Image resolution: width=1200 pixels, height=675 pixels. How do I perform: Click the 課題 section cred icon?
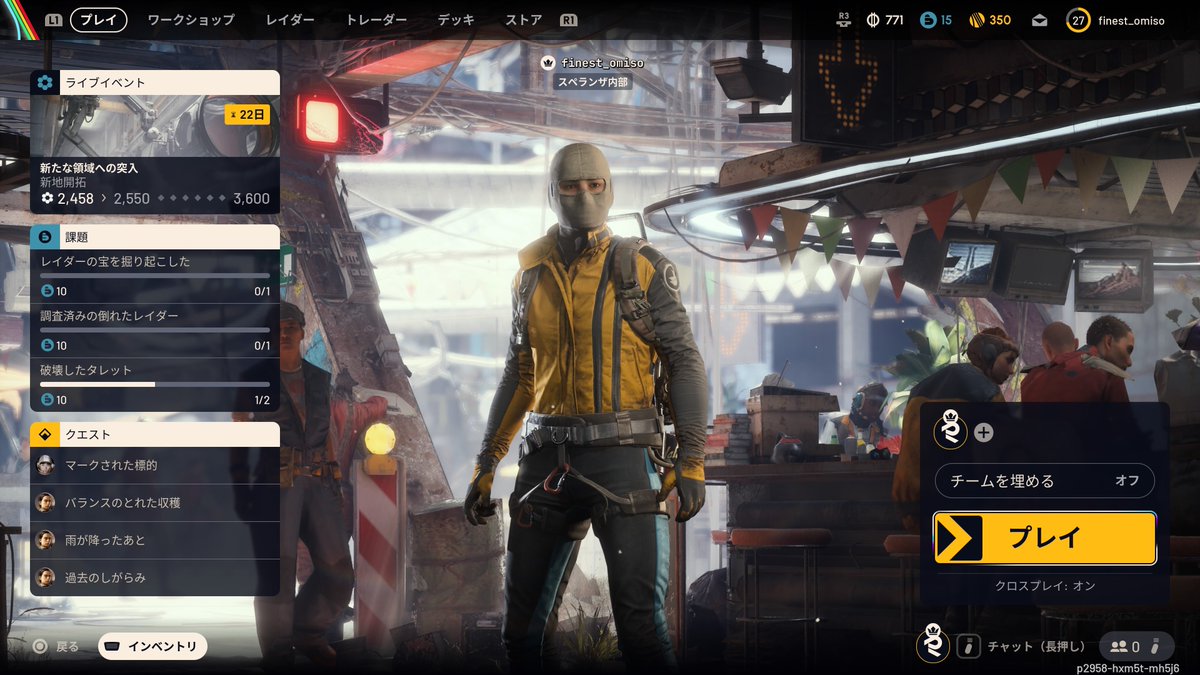coord(44,237)
